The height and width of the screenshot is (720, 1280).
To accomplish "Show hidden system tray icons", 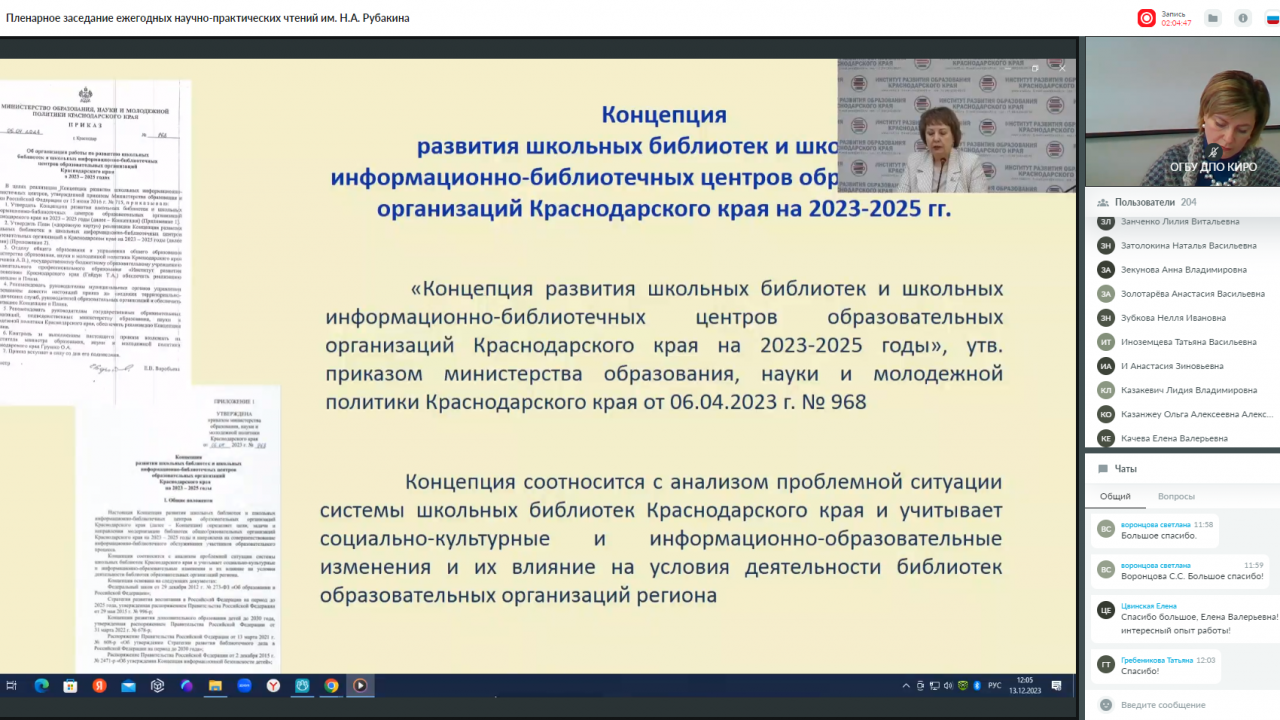I will (906, 686).
